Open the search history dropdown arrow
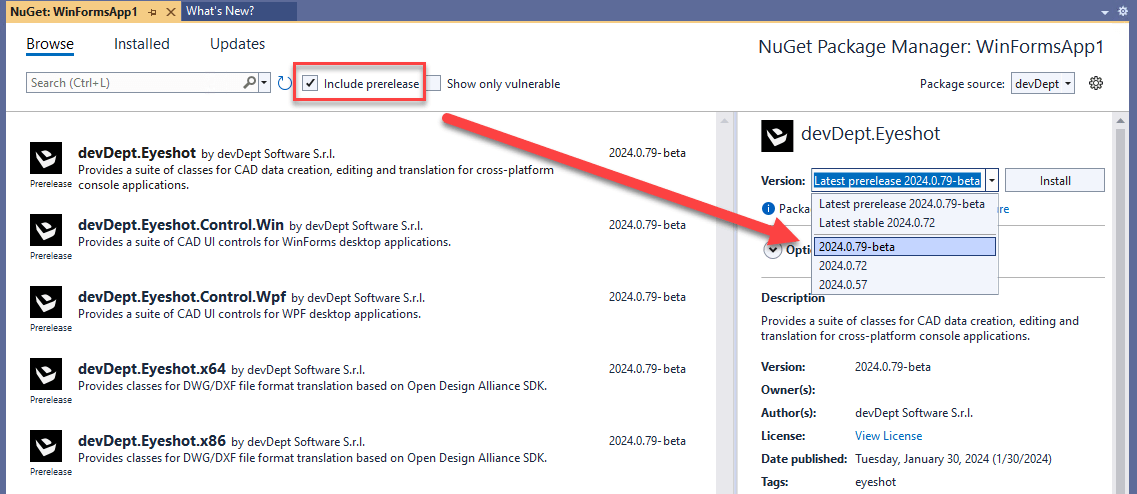The height and width of the screenshot is (494, 1137). pos(265,83)
